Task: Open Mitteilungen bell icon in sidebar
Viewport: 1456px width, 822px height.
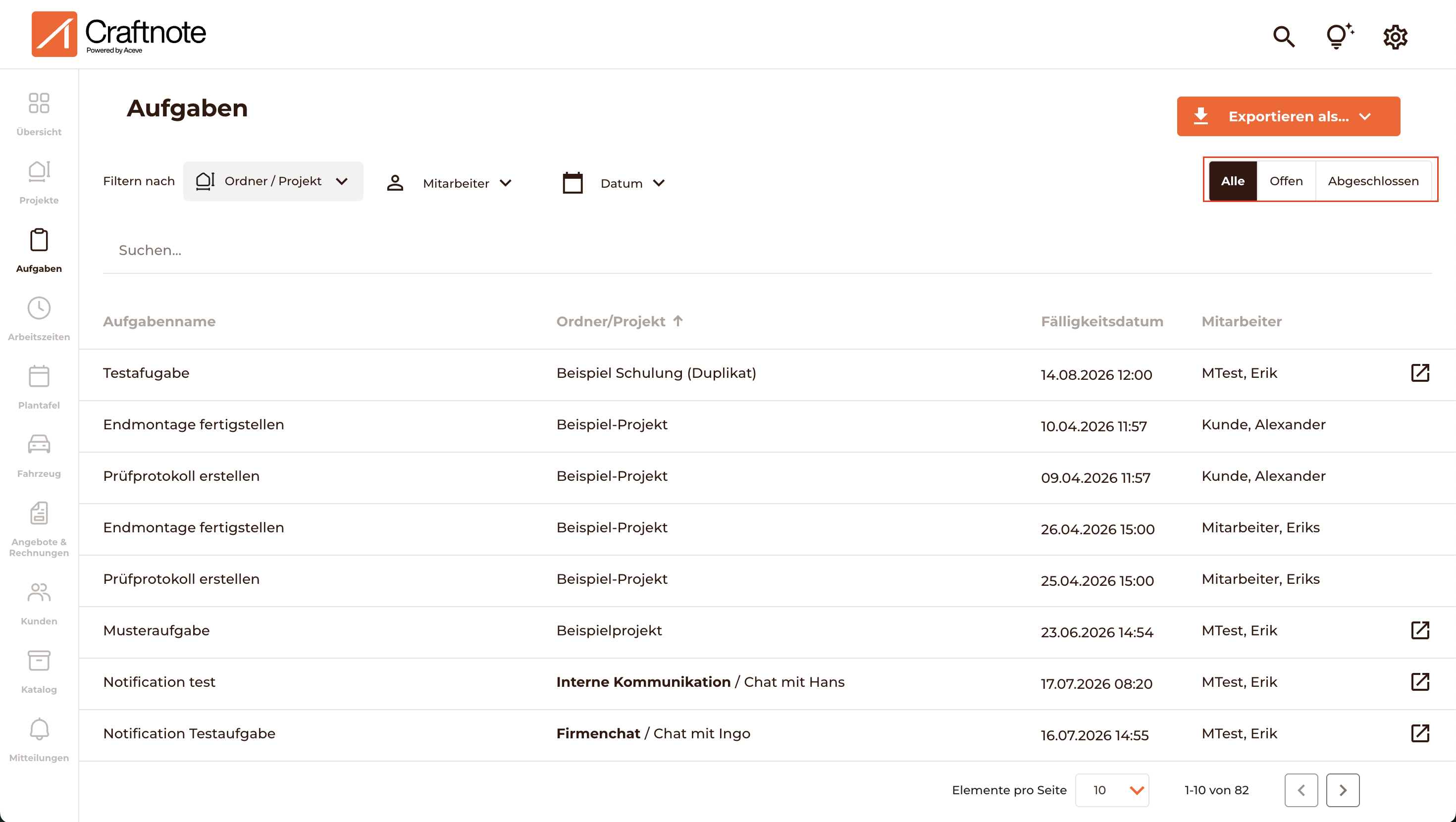Action: (x=39, y=729)
